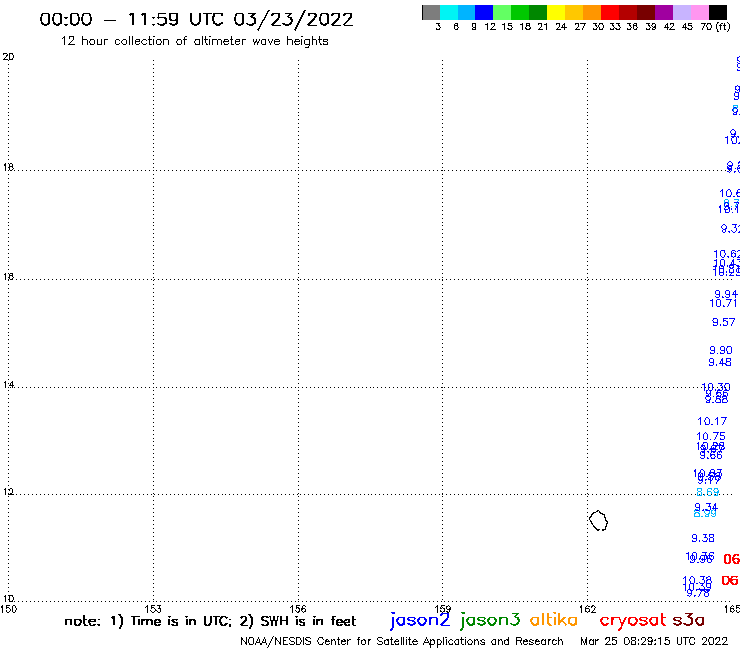Select the 'Mar 25 08:29:15 UTC 2022' timestamp

[x=654, y=641]
